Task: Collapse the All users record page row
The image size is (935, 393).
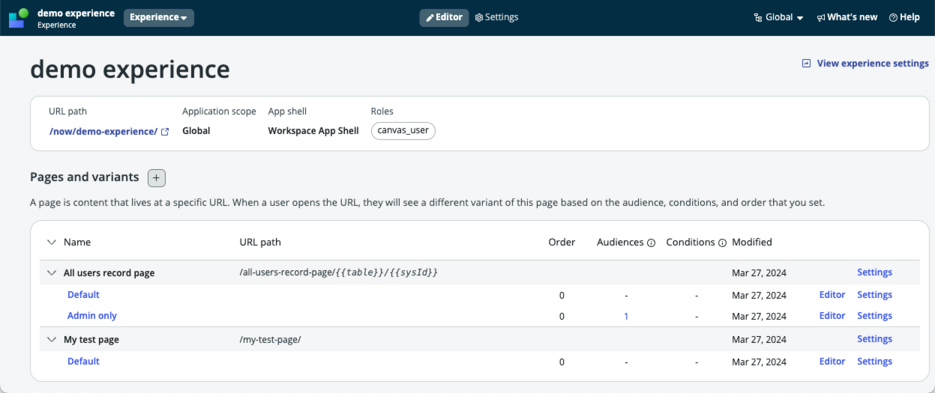Action: click(x=51, y=273)
